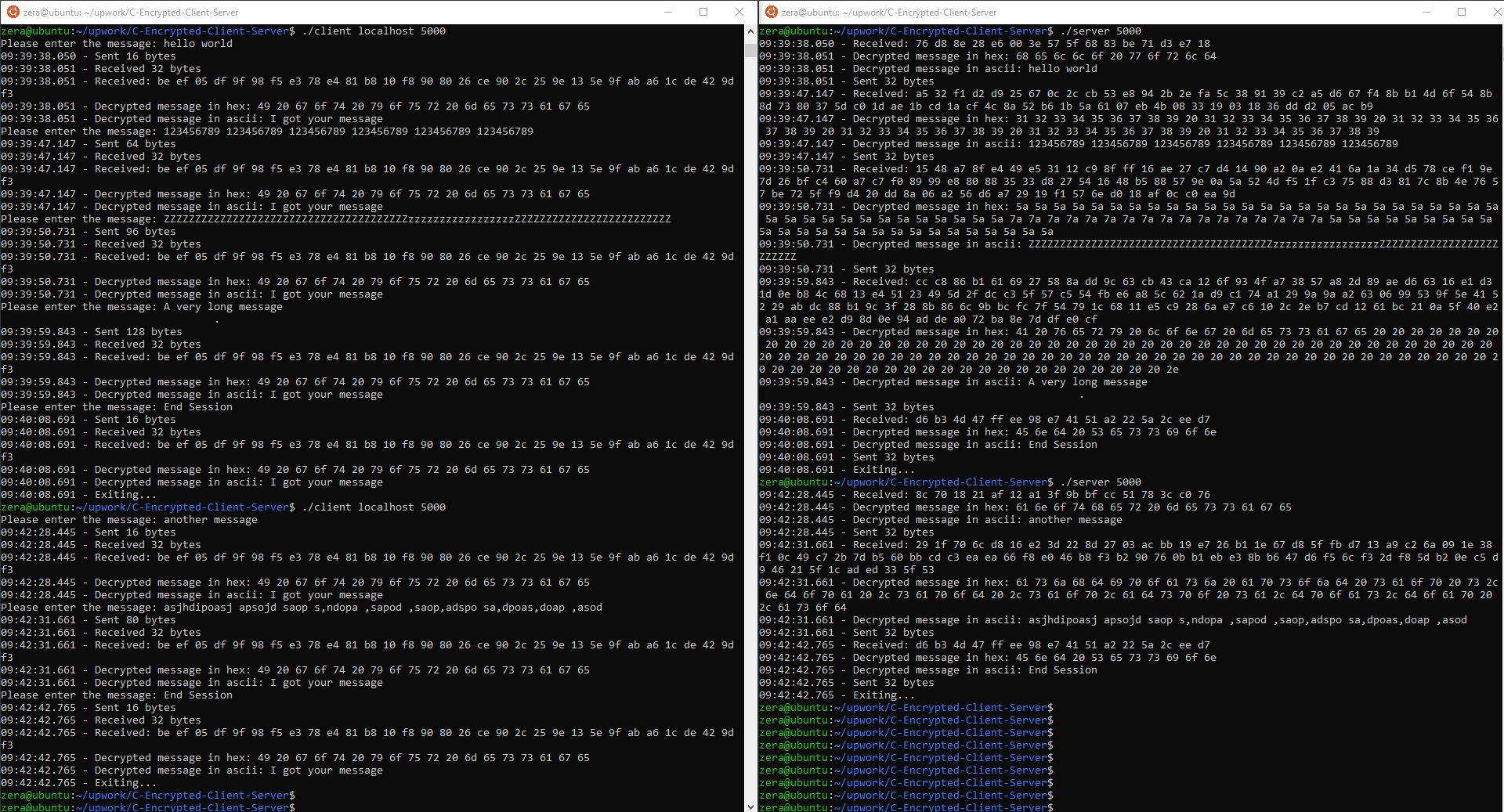1504x812 pixels.
Task: Click the left window title 'zera@ubuntu: ~/upwork/C-Encrypted-Client-Server'
Action: click(131, 13)
